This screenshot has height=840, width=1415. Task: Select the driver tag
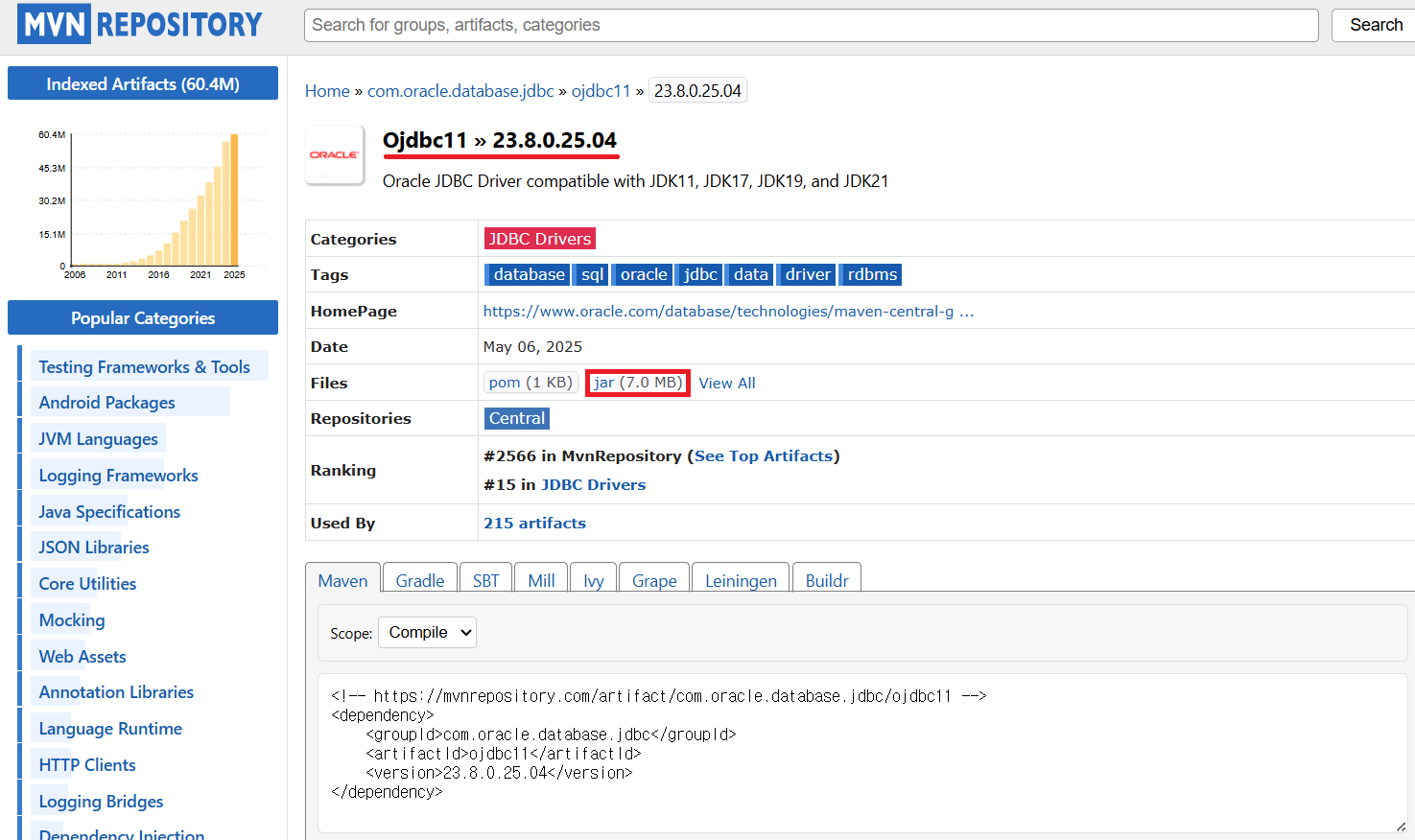coord(808,274)
